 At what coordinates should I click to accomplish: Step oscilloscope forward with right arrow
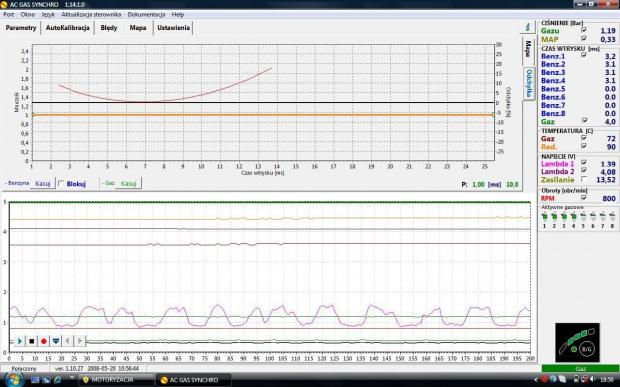pos(79,341)
